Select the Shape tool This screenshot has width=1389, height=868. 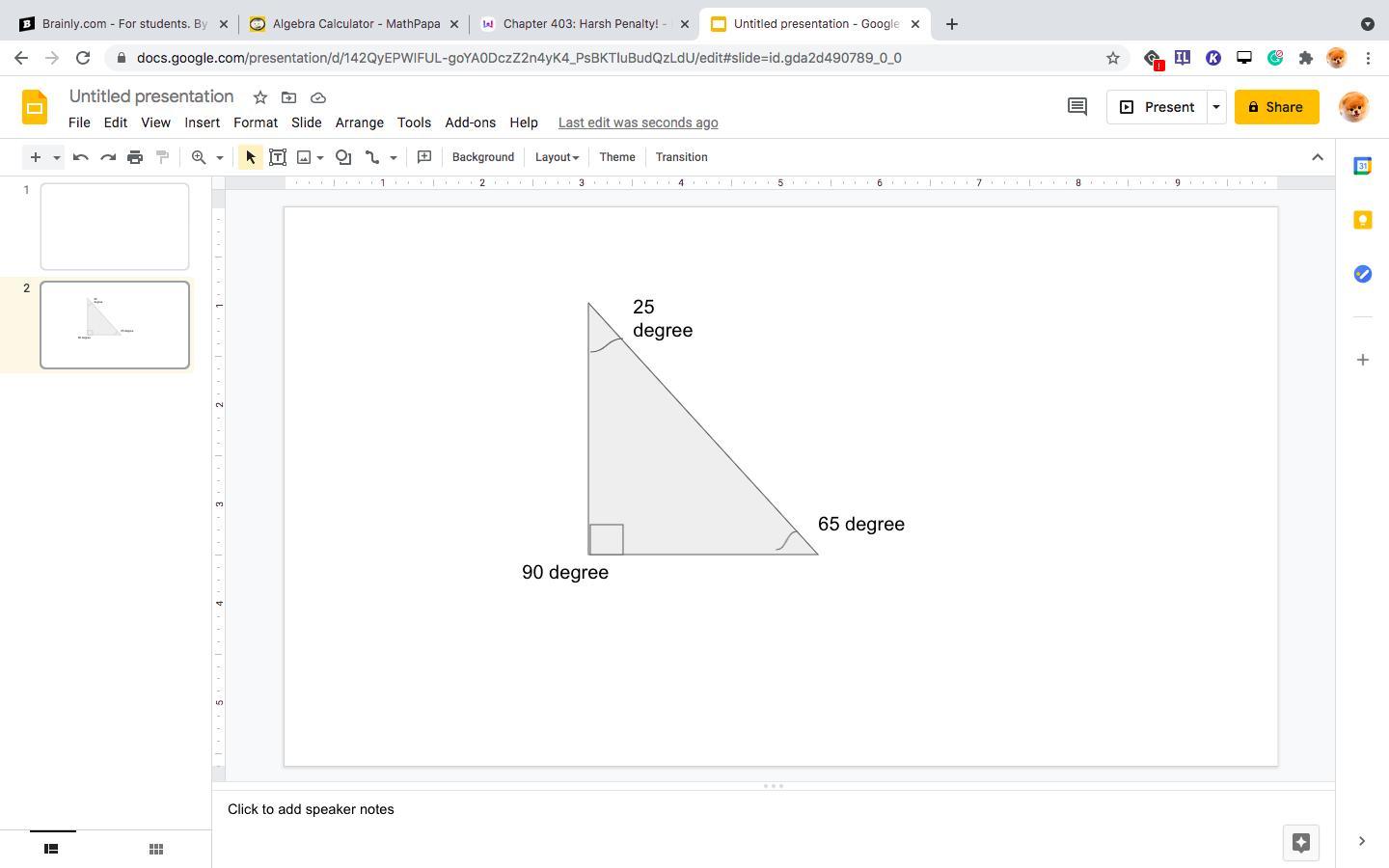pyautogui.click(x=343, y=157)
